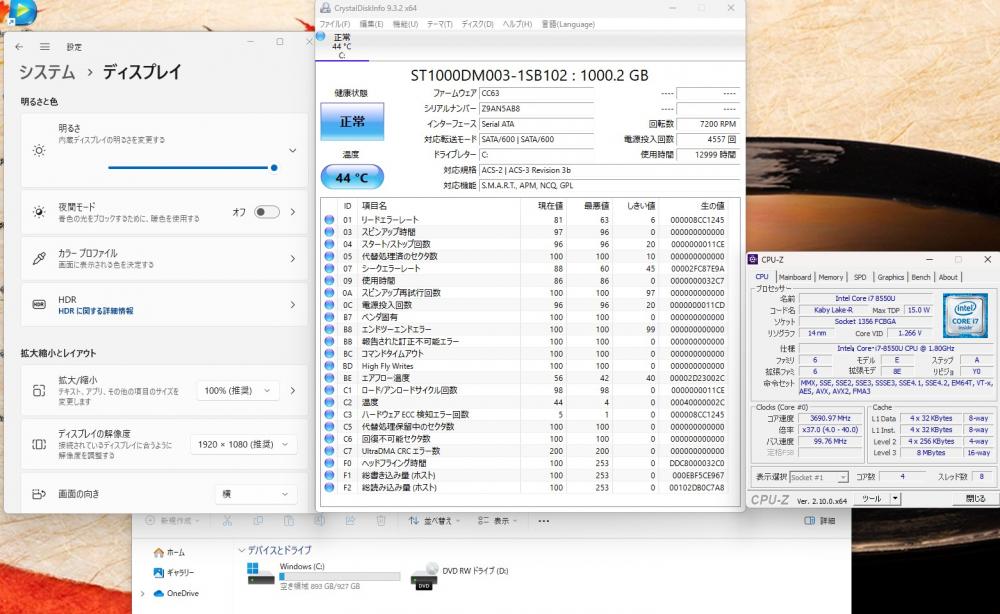1000x614 pixels.
Task: Open the screen orientation 横 dropdown
Action: click(x=255, y=493)
